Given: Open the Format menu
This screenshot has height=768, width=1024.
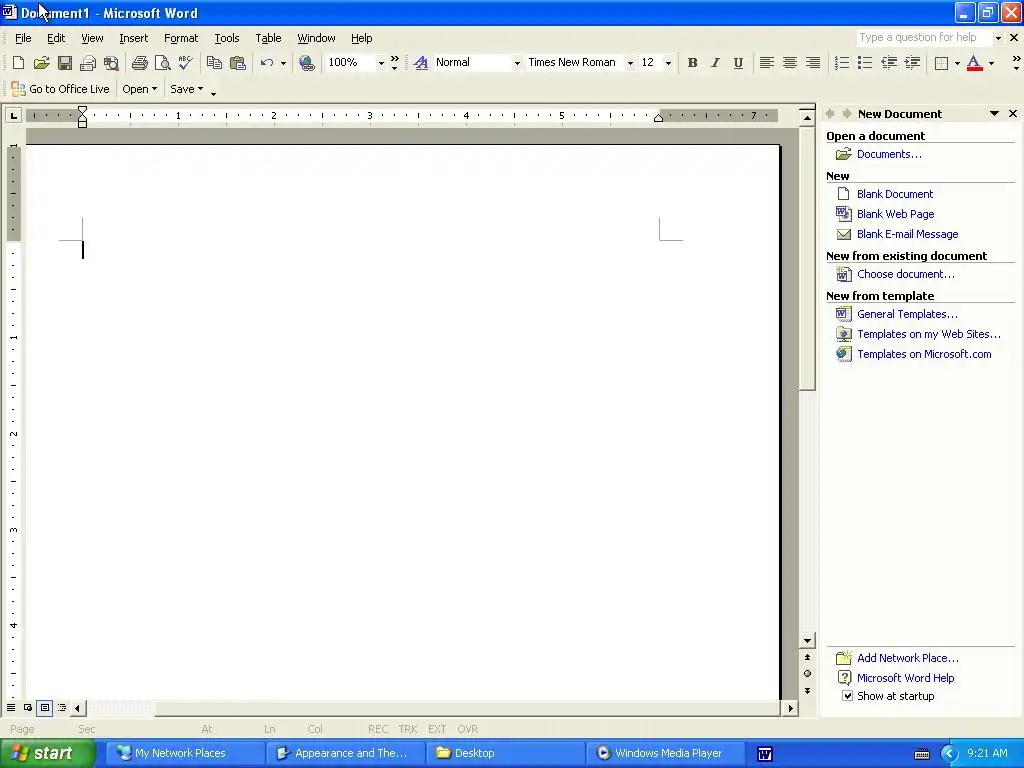Looking at the screenshot, I should (x=181, y=38).
